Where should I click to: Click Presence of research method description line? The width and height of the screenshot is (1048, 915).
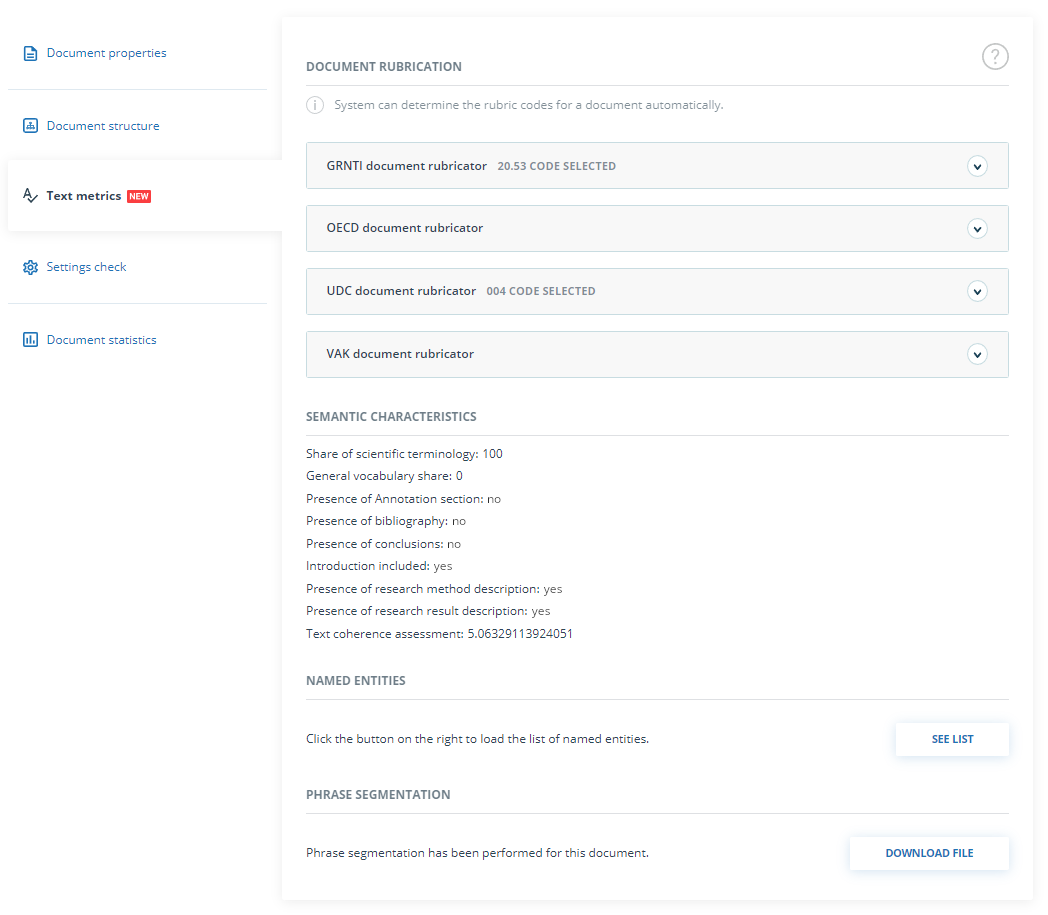(434, 589)
